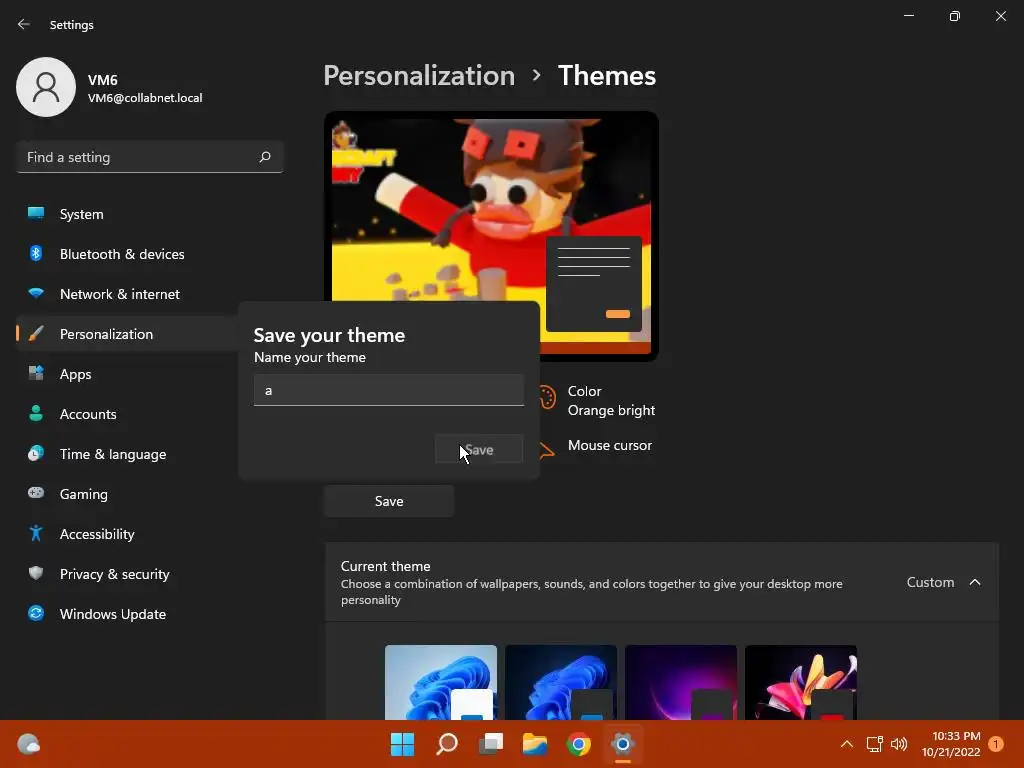Click the Personalization breadcrumb link
This screenshot has width=1024, height=768.
click(x=419, y=76)
